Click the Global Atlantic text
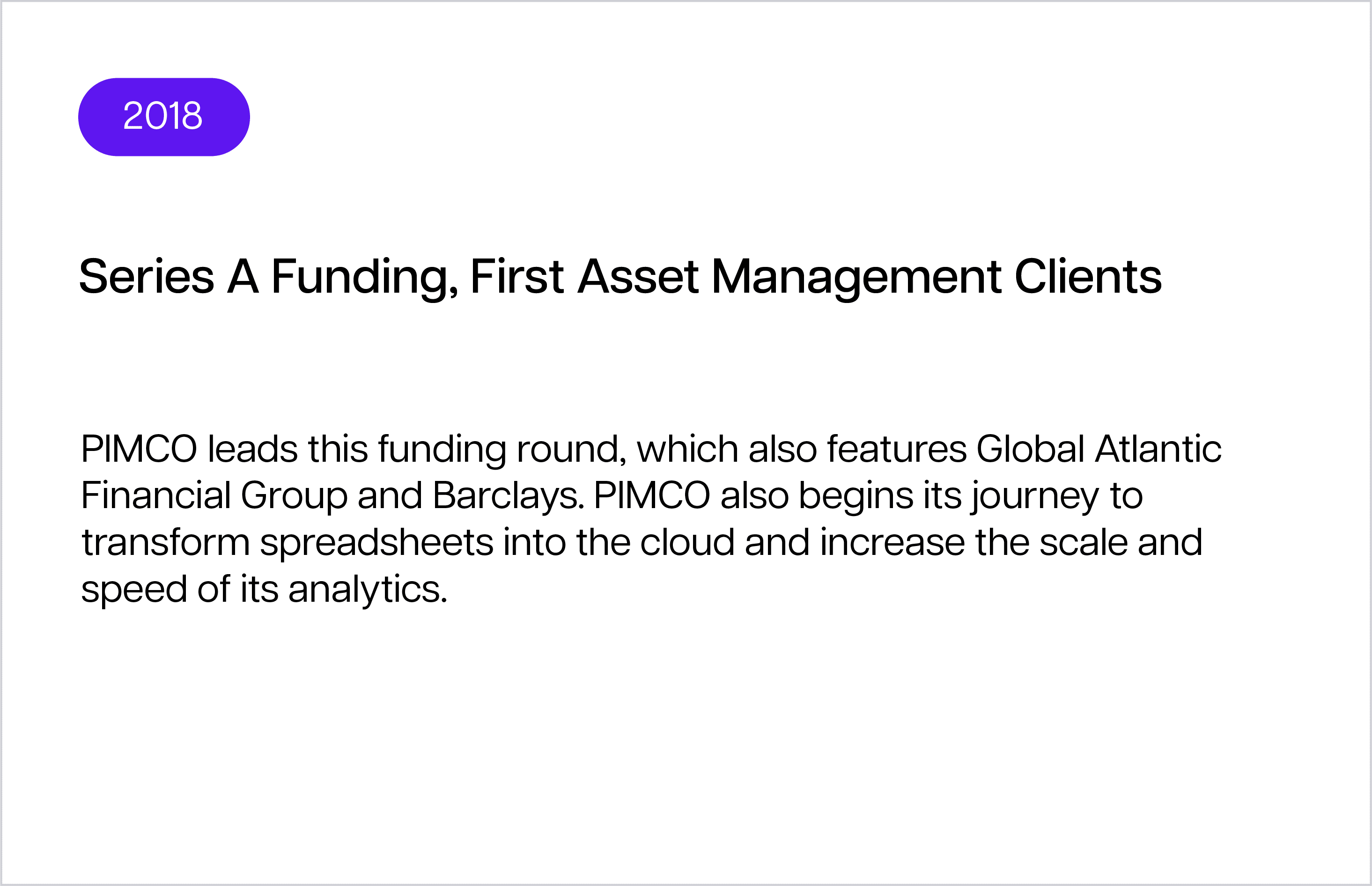This screenshot has width=1372, height=886. point(1099,449)
